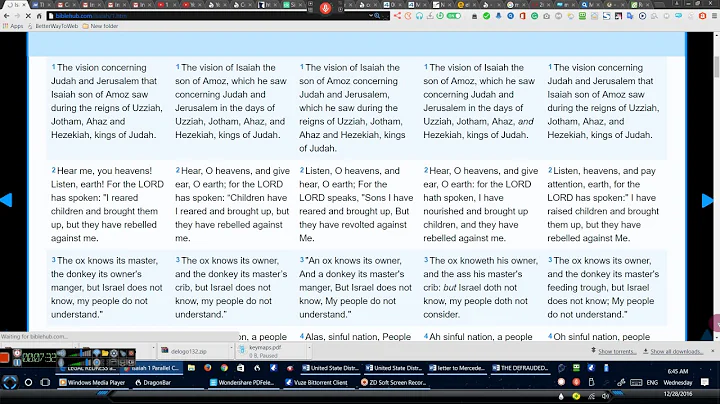The width and height of the screenshot is (720, 404).
Task: Open the Cortana circle icon
Action: click(28, 382)
